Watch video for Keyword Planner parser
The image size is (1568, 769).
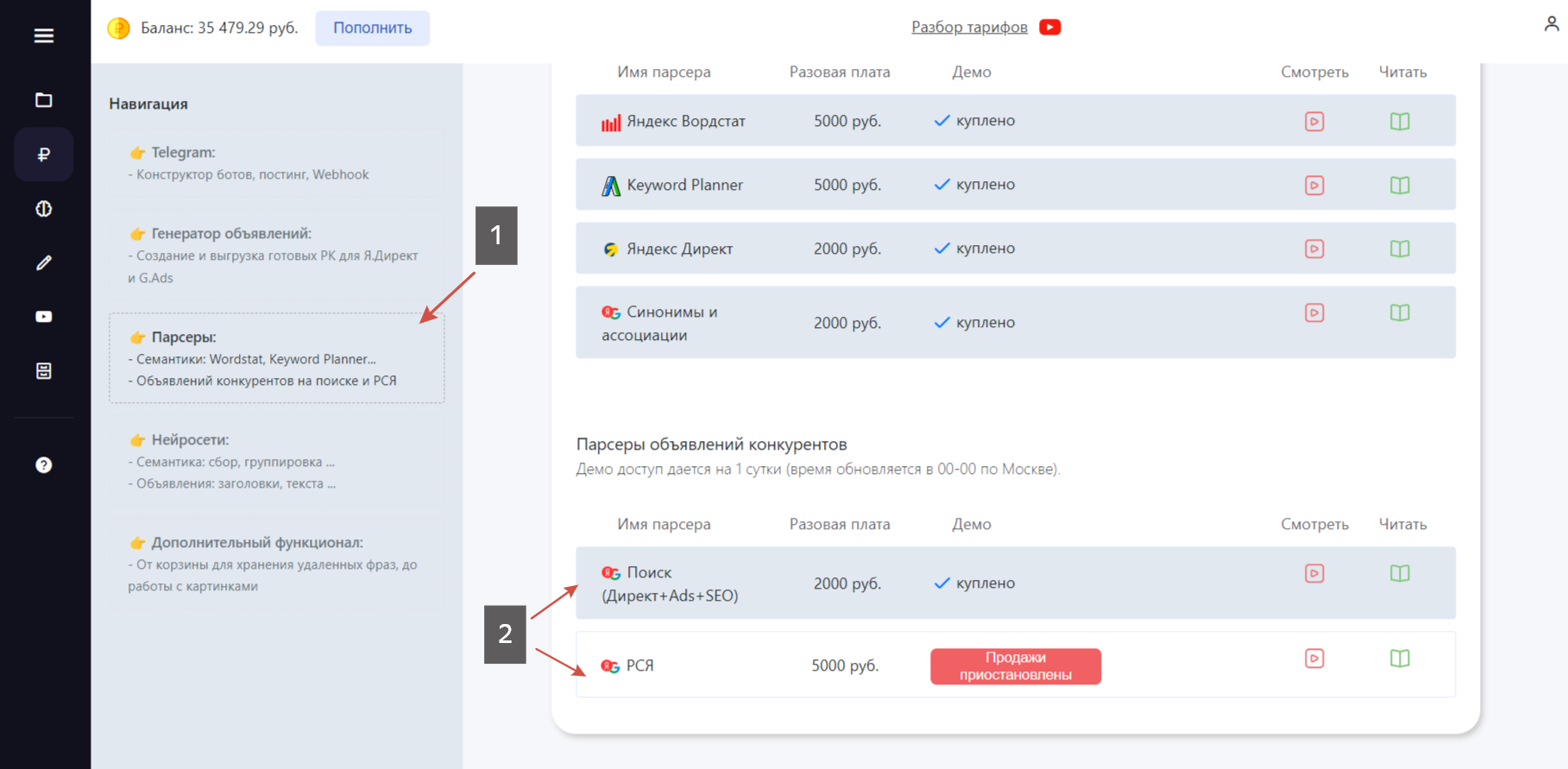[1314, 186]
